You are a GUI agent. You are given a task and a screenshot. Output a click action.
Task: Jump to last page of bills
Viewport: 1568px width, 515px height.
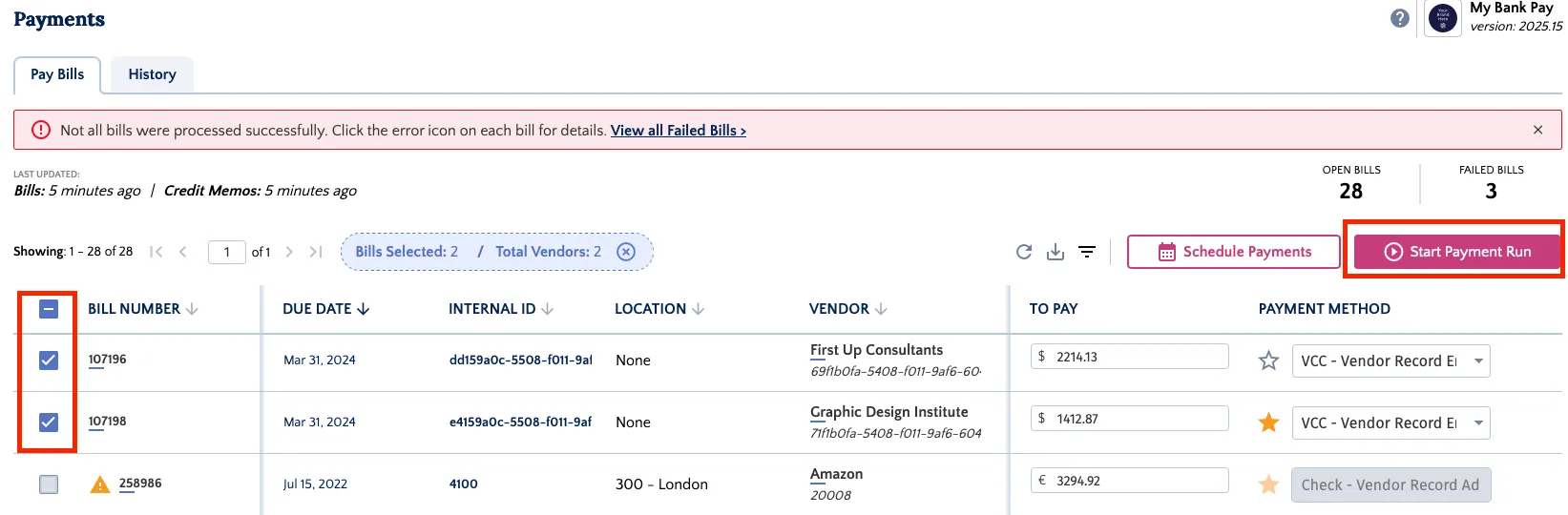316,252
